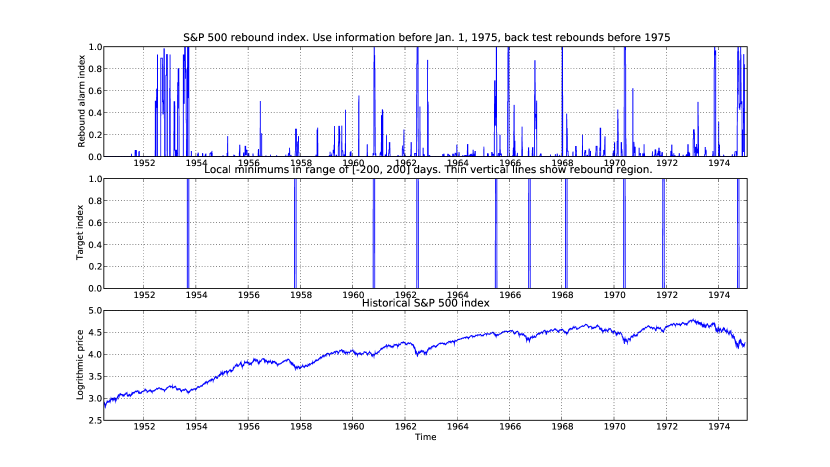
Task: Click the 2.5 tick on the logarithmic price axis
Action: point(95,420)
